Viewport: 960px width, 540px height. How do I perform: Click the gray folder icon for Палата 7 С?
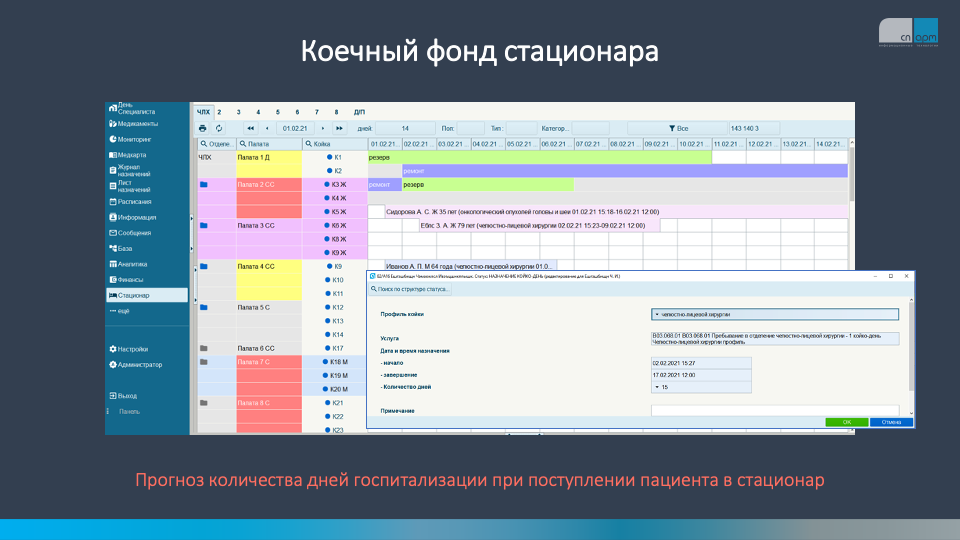coord(204,362)
